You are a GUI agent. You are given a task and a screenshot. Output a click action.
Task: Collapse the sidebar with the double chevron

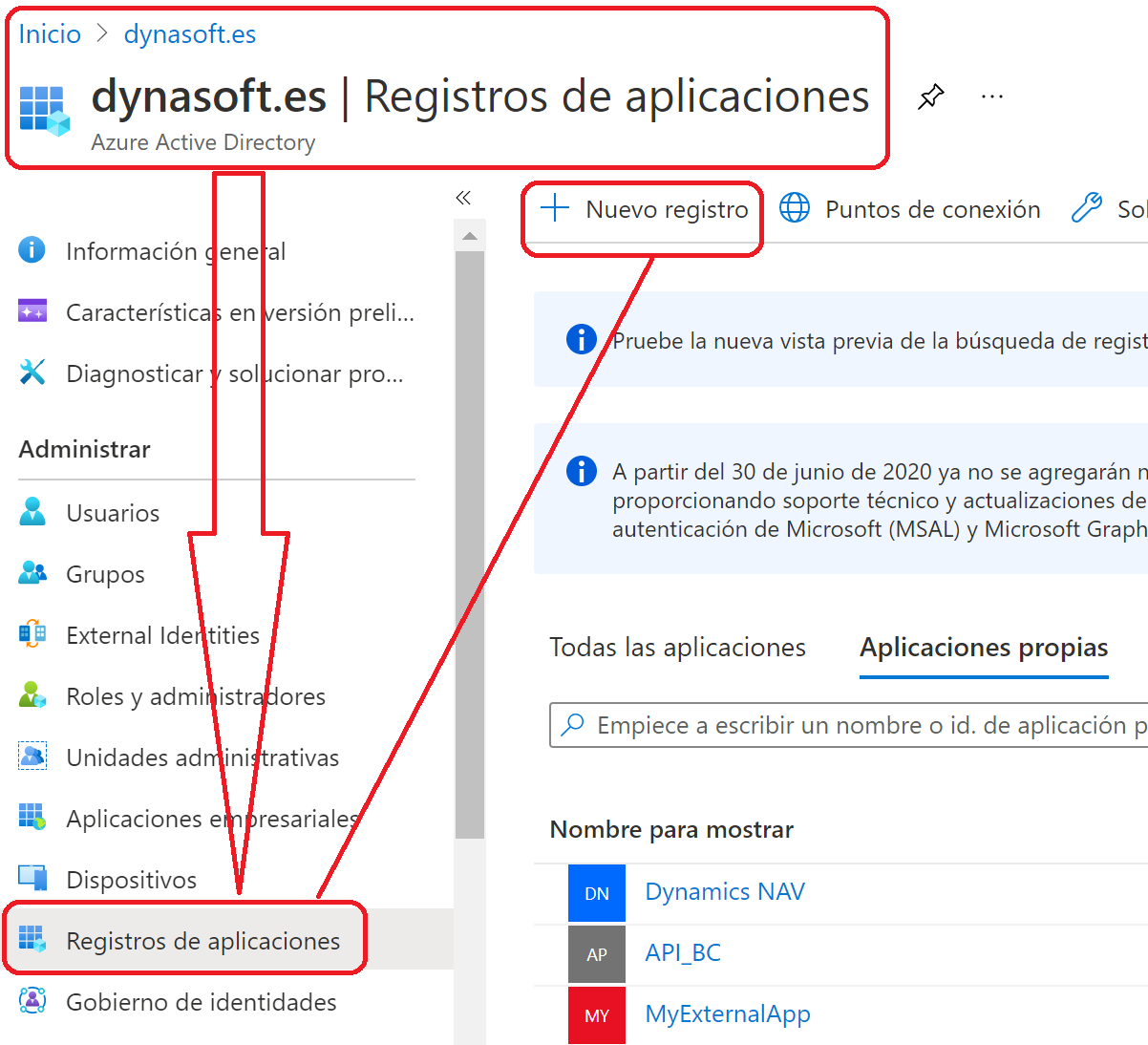point(464,198)
